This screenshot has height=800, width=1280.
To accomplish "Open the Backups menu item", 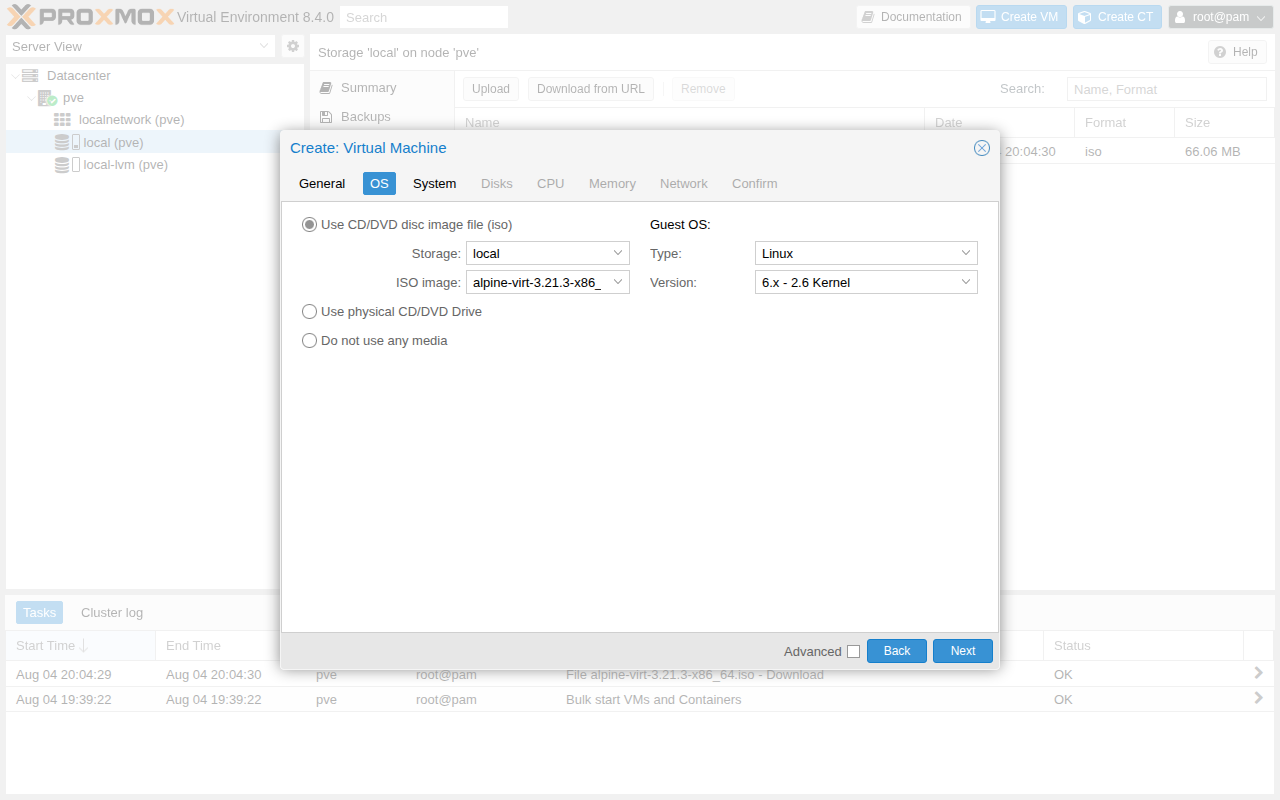I will (x=380, y=117).
